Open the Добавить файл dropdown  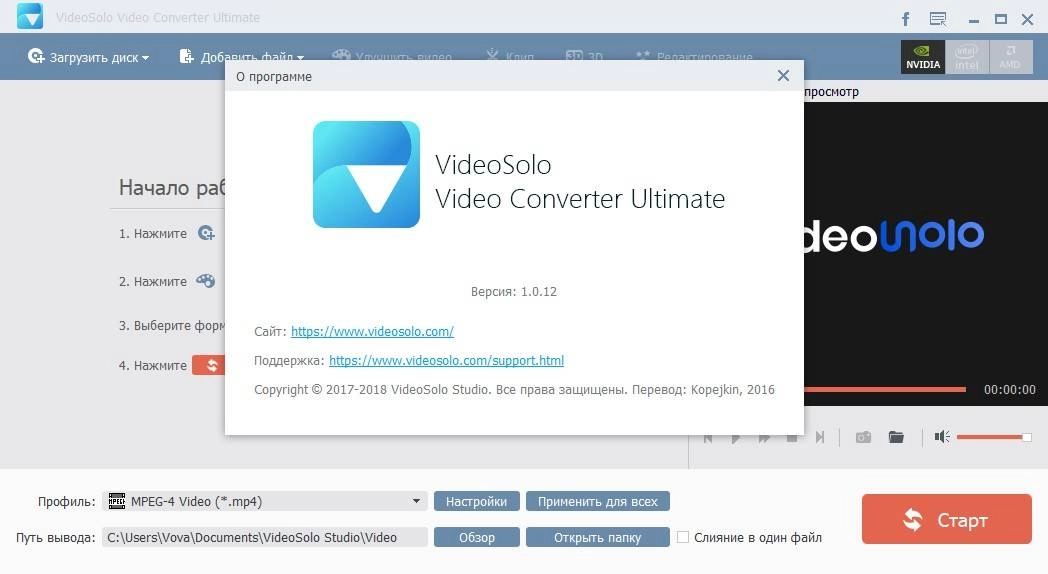[x=241, y=57]
